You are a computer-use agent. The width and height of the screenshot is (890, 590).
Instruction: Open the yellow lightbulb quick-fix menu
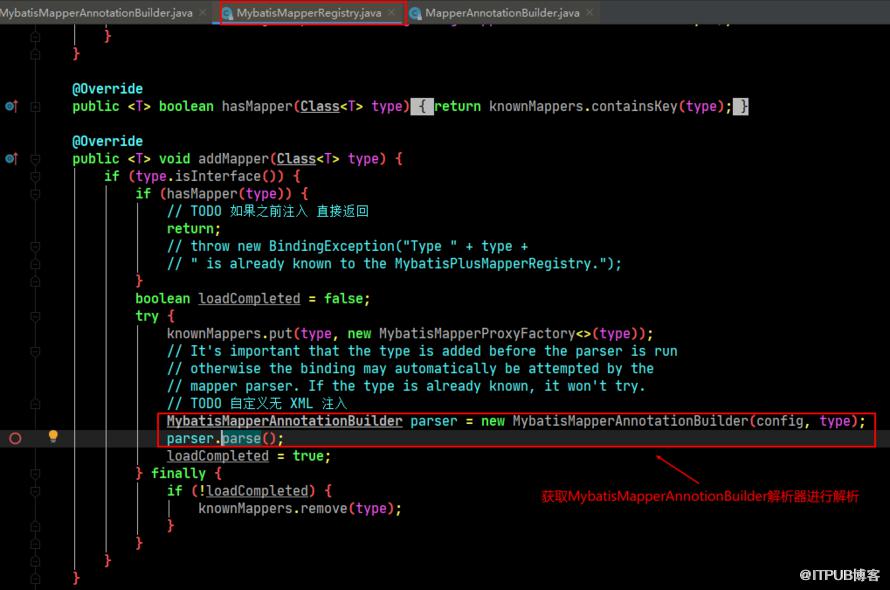click(x=53, y=436)
